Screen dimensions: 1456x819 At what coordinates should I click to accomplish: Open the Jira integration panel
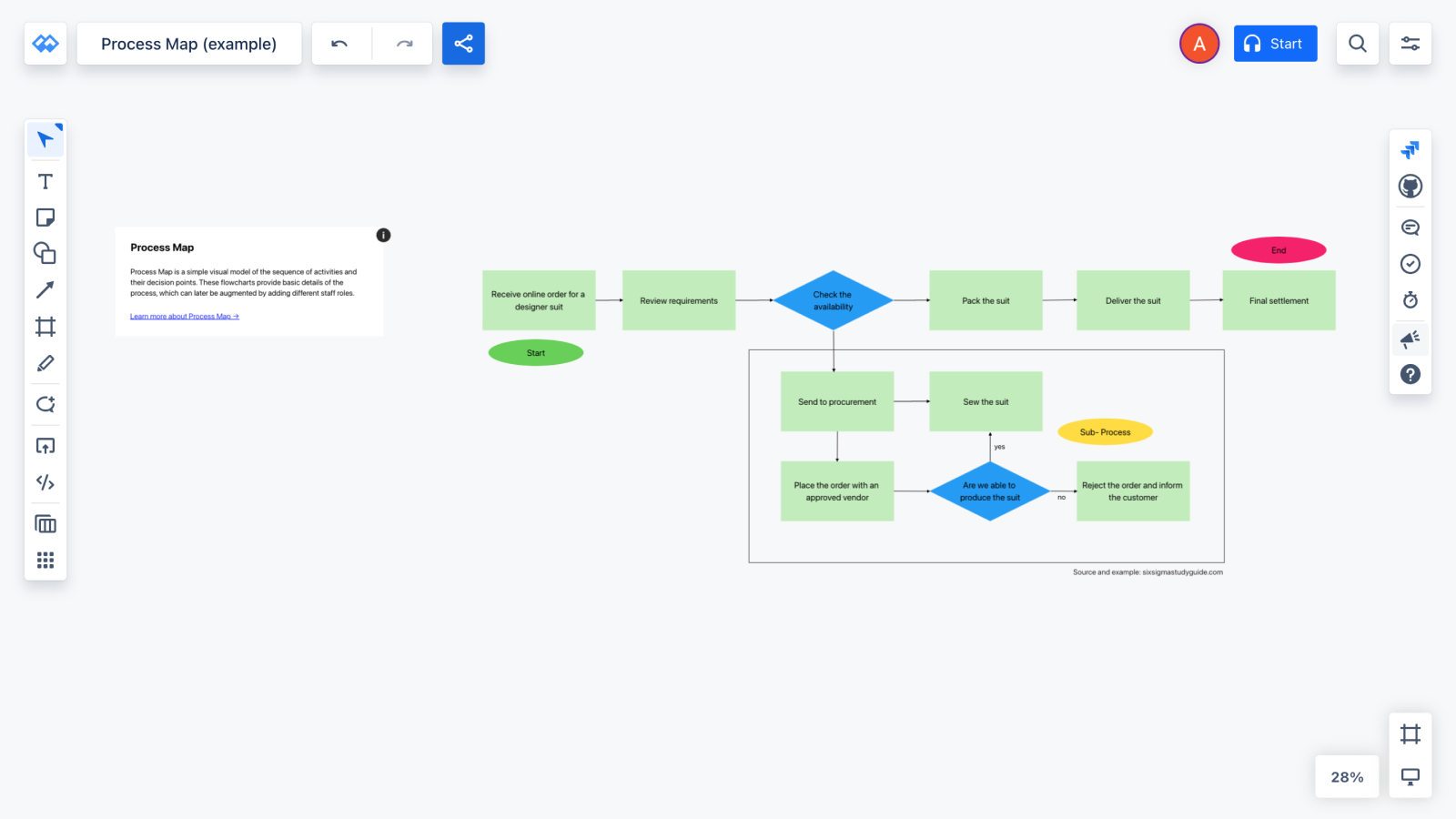tap(1410, 148)
